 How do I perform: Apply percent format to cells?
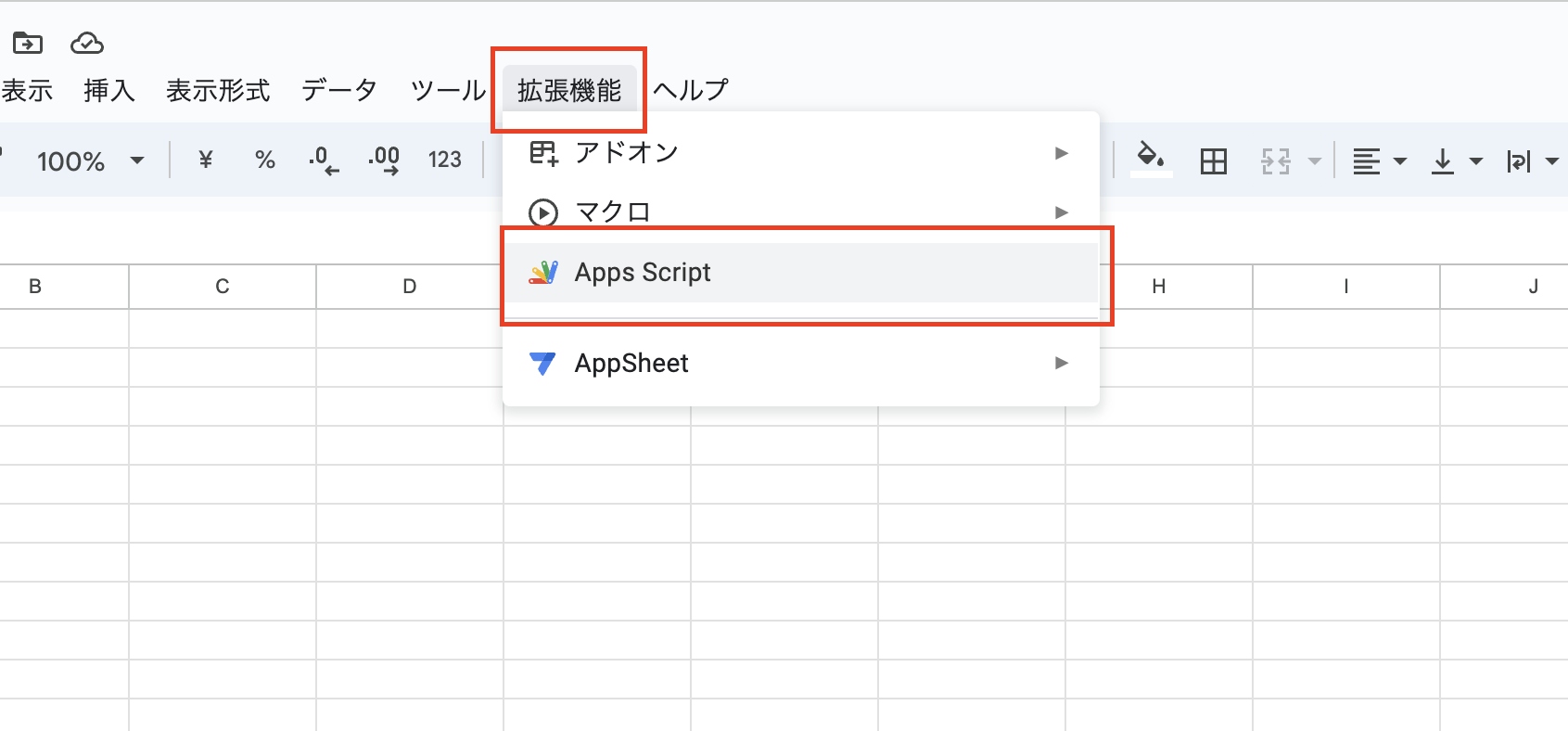265,160
